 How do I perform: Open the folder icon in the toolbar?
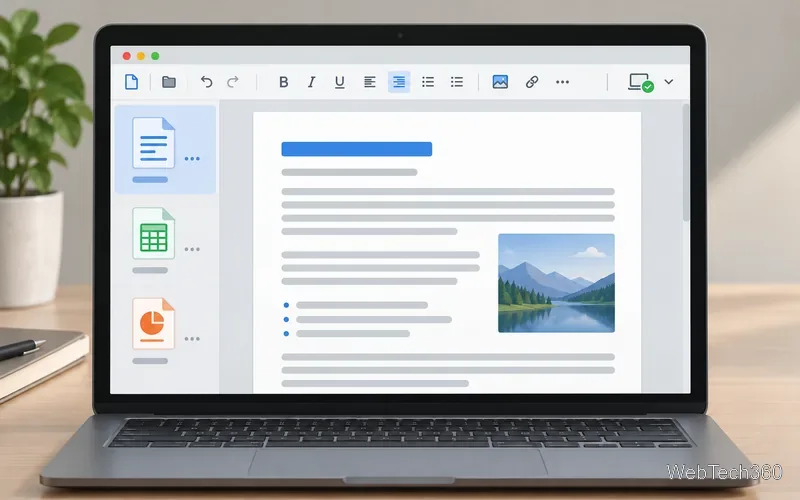(169, 82)
